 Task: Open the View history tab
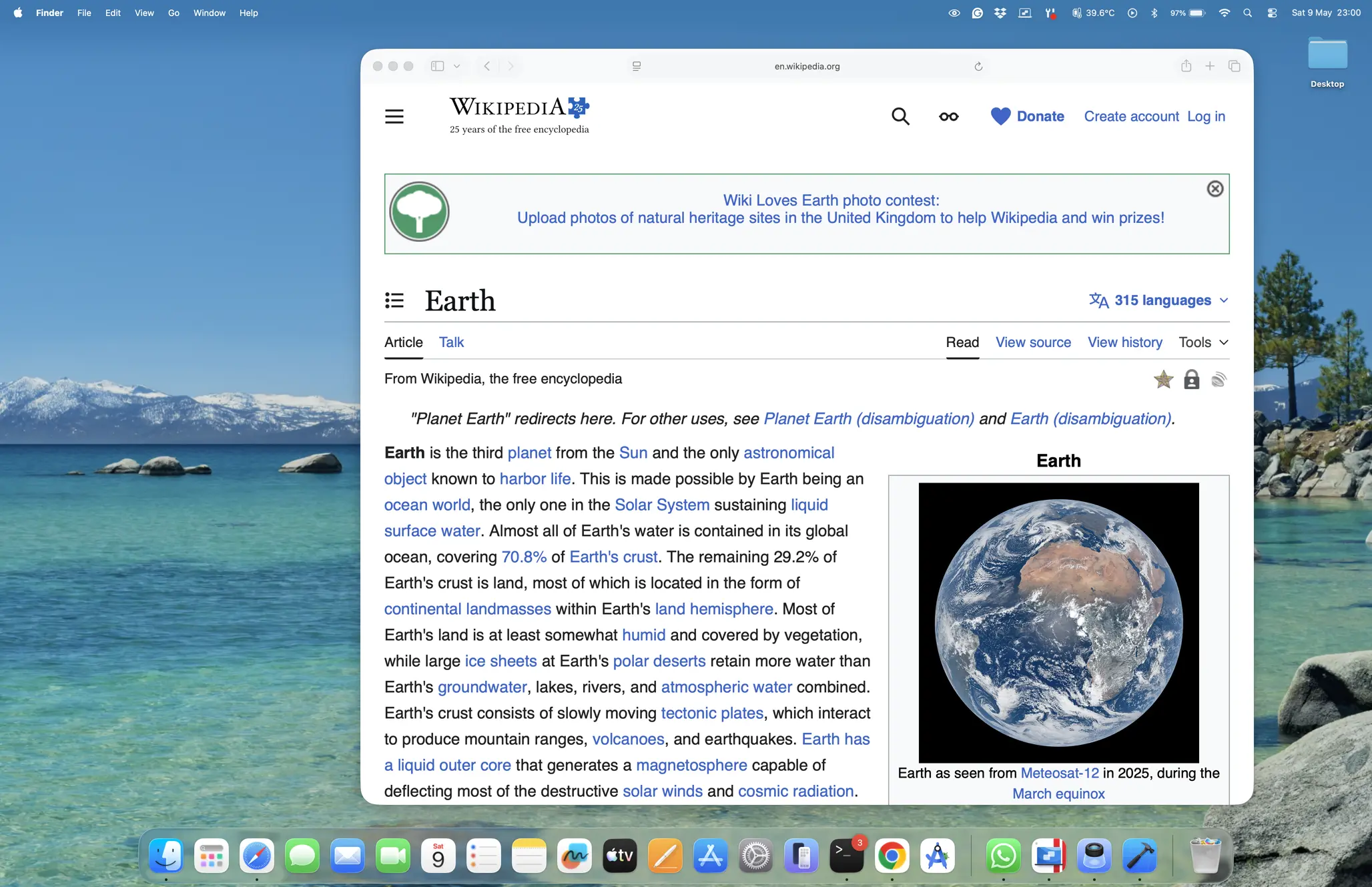click(1125, 342)
